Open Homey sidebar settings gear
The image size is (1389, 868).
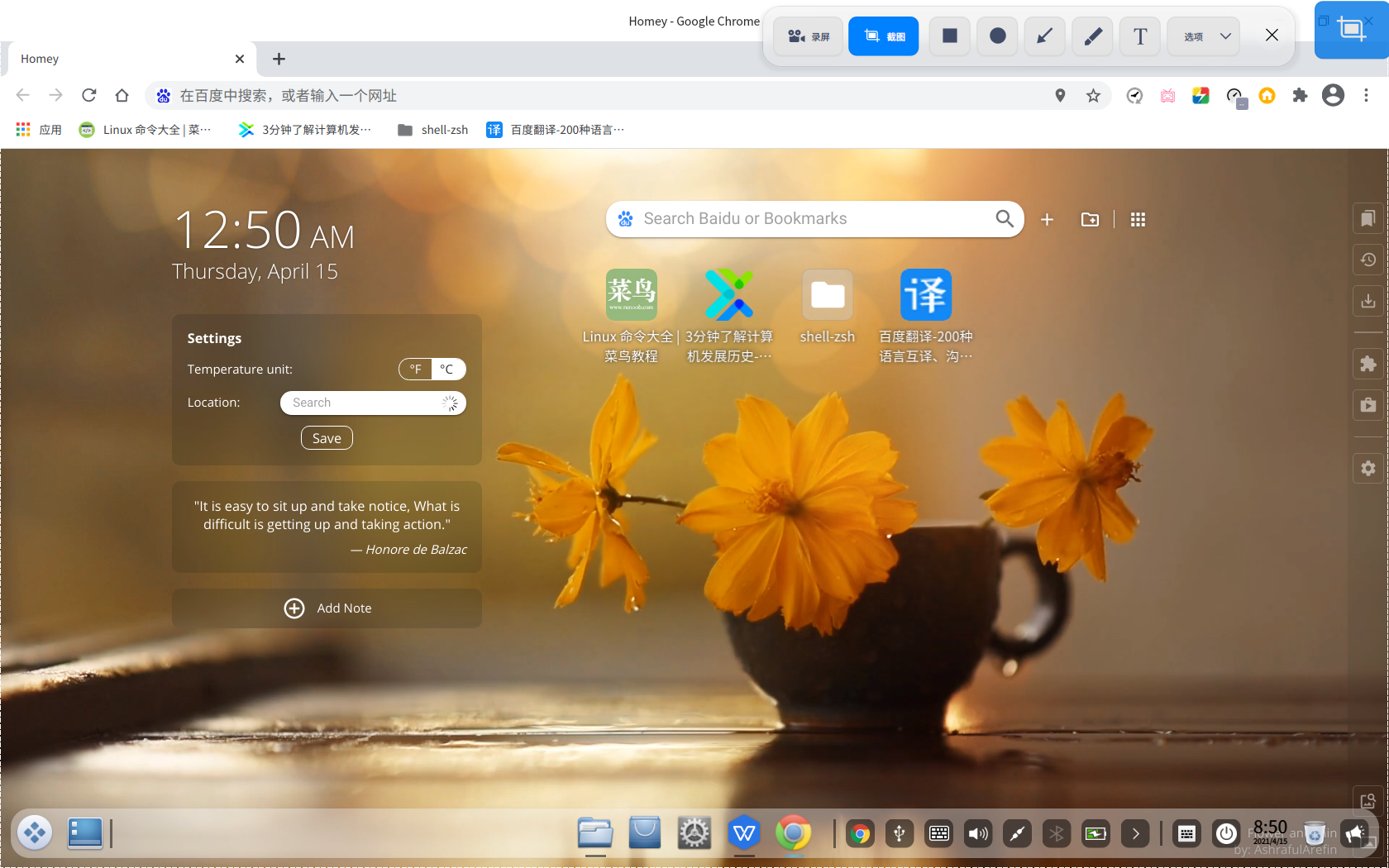pyautogui.click(x=1368, y=468)
